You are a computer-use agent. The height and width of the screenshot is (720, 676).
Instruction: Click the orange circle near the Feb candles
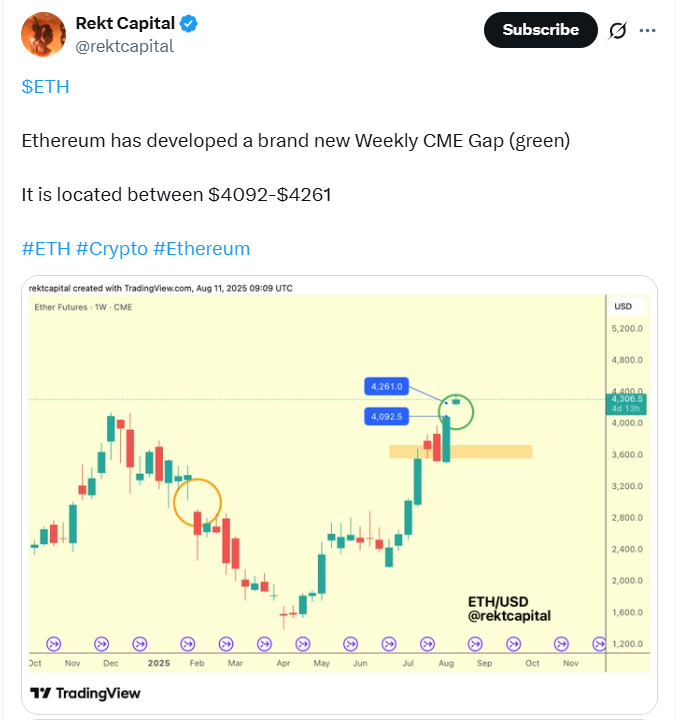click(197, 502)
